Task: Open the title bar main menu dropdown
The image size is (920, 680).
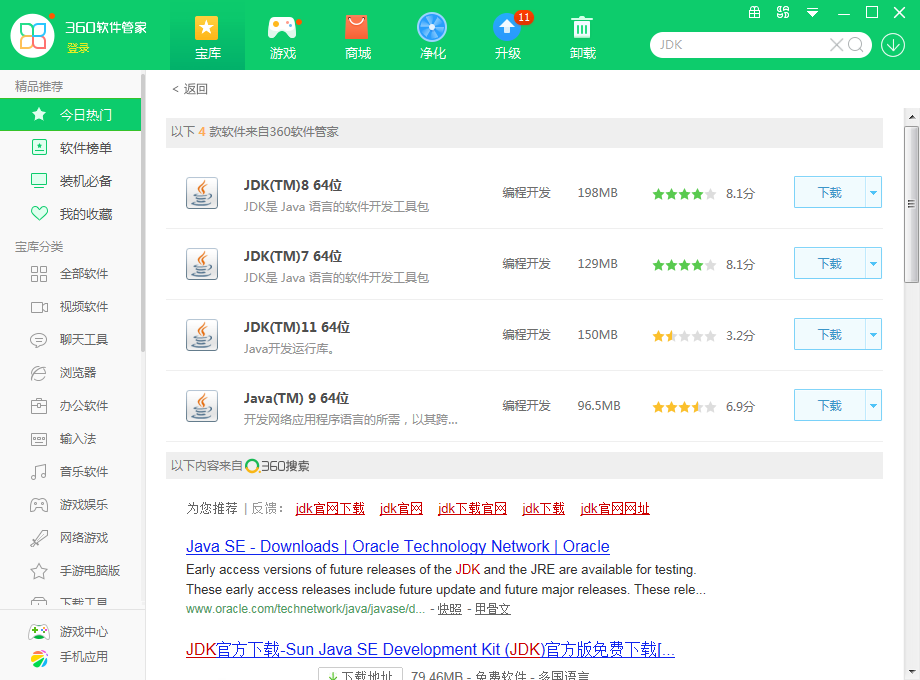Action: pos(813,13)
